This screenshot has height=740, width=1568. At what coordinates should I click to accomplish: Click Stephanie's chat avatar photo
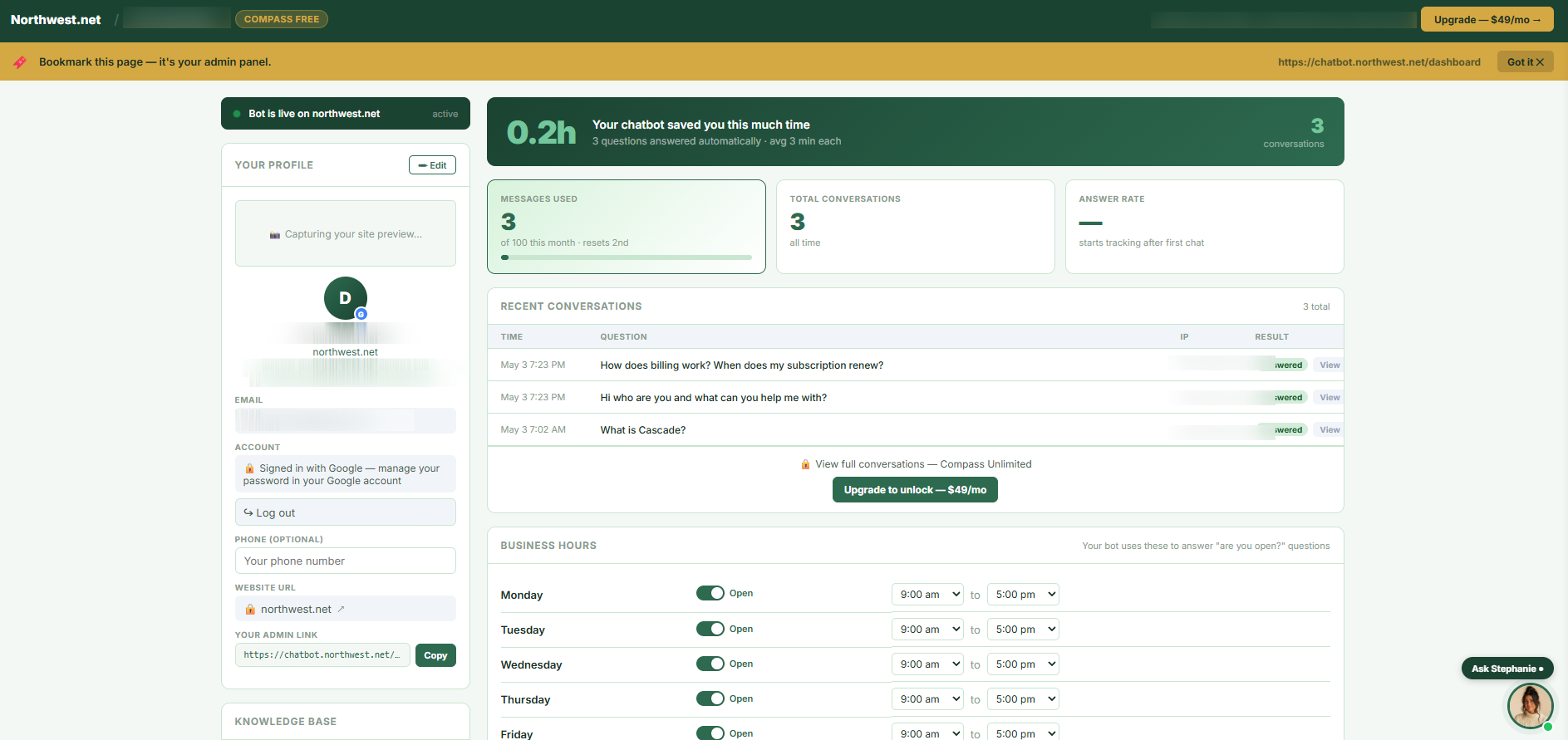pos(1530,705)
